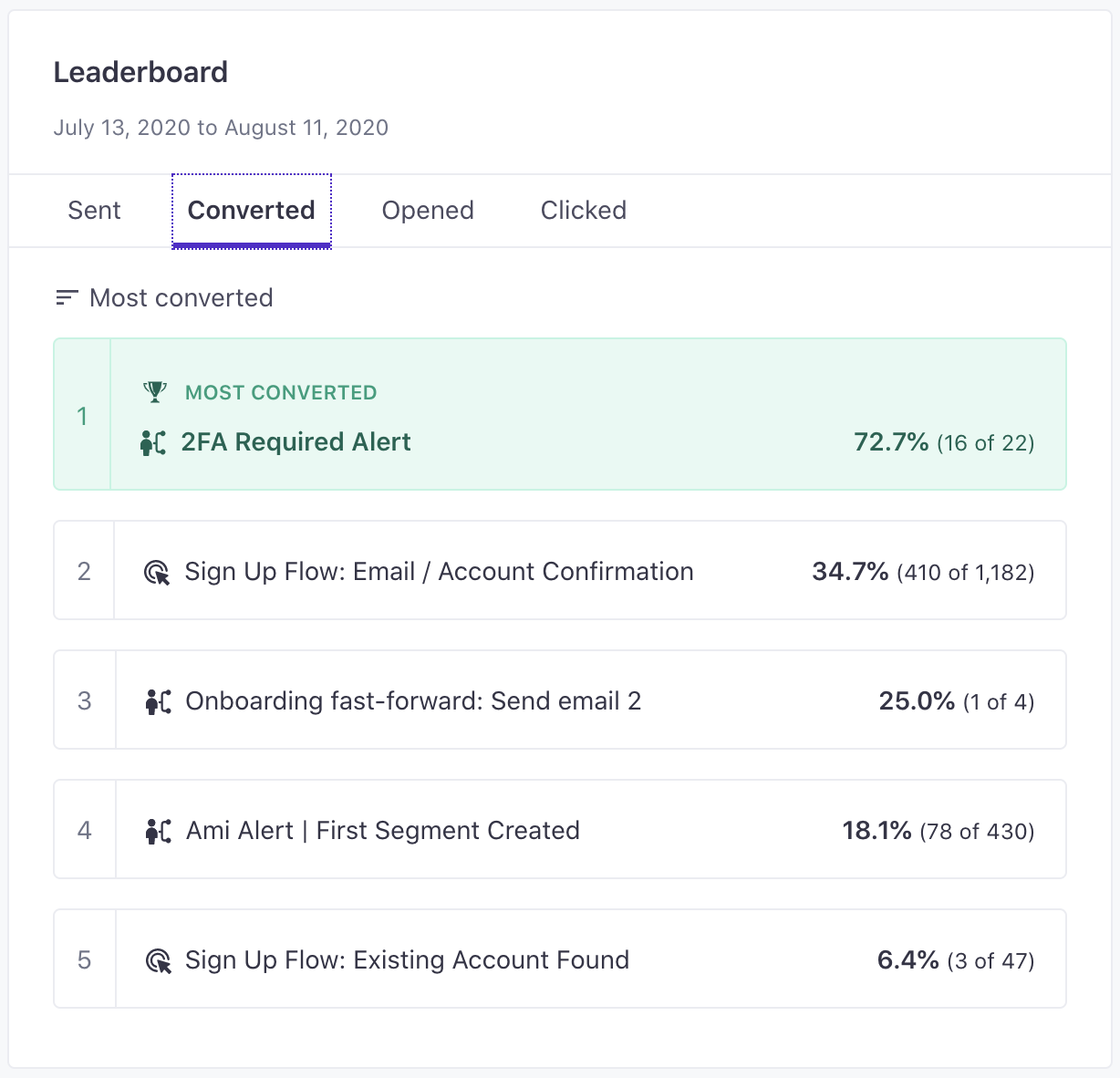This screenshot has width=1120, height=1078.
Task: Open the Opened tab
Action: point(428,211)
